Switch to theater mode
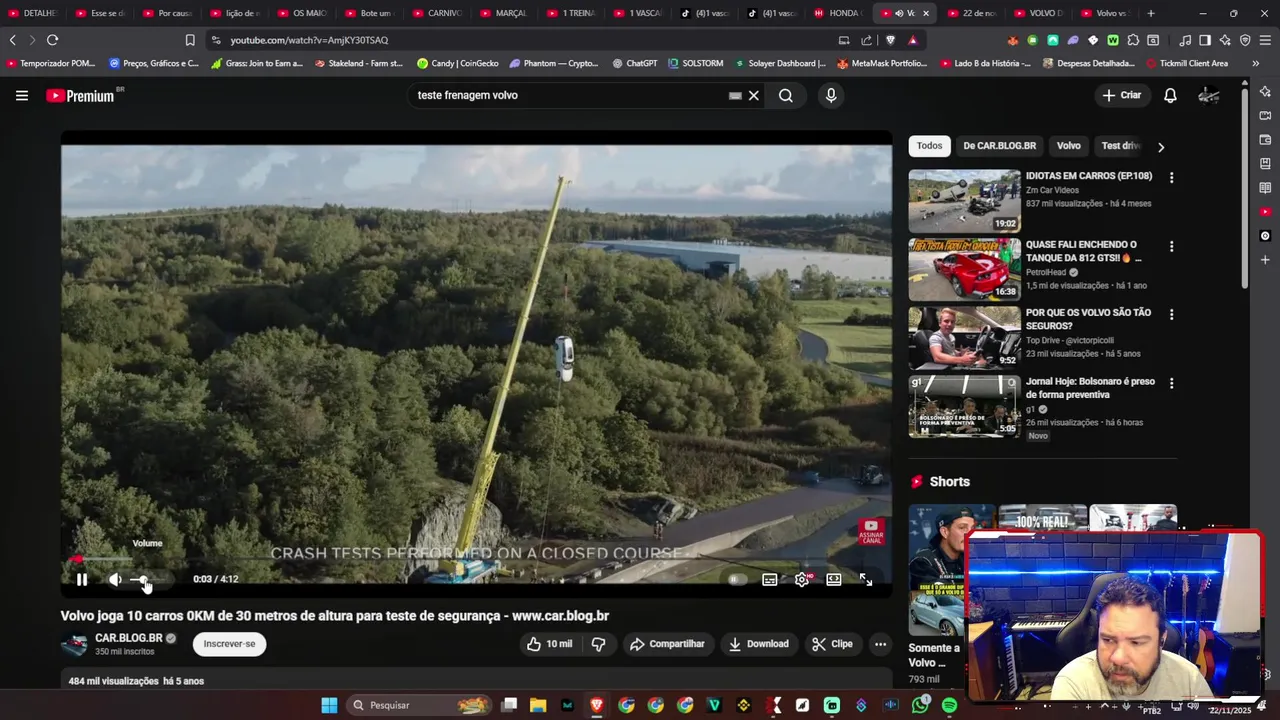Screen dimensions: 1280x720 834,580
